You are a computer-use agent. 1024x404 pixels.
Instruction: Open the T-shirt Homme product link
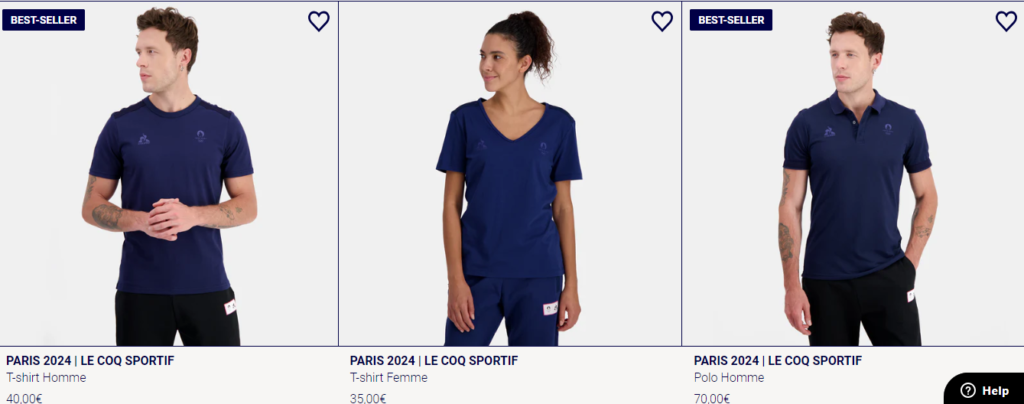pyautogui.click(x=46, y=378)
